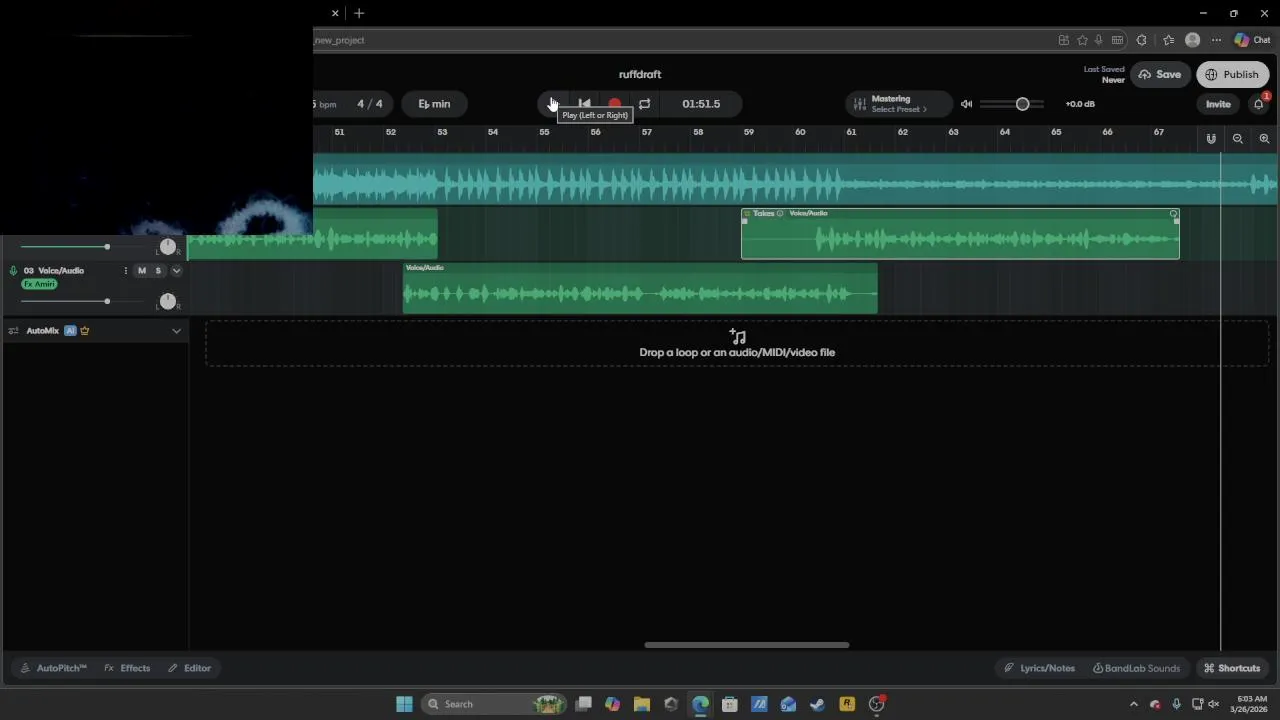The width and height of the screenshot is (1280, 720).
Task: Click the AutoMix premium crown icon
Action: click(84, 331)
